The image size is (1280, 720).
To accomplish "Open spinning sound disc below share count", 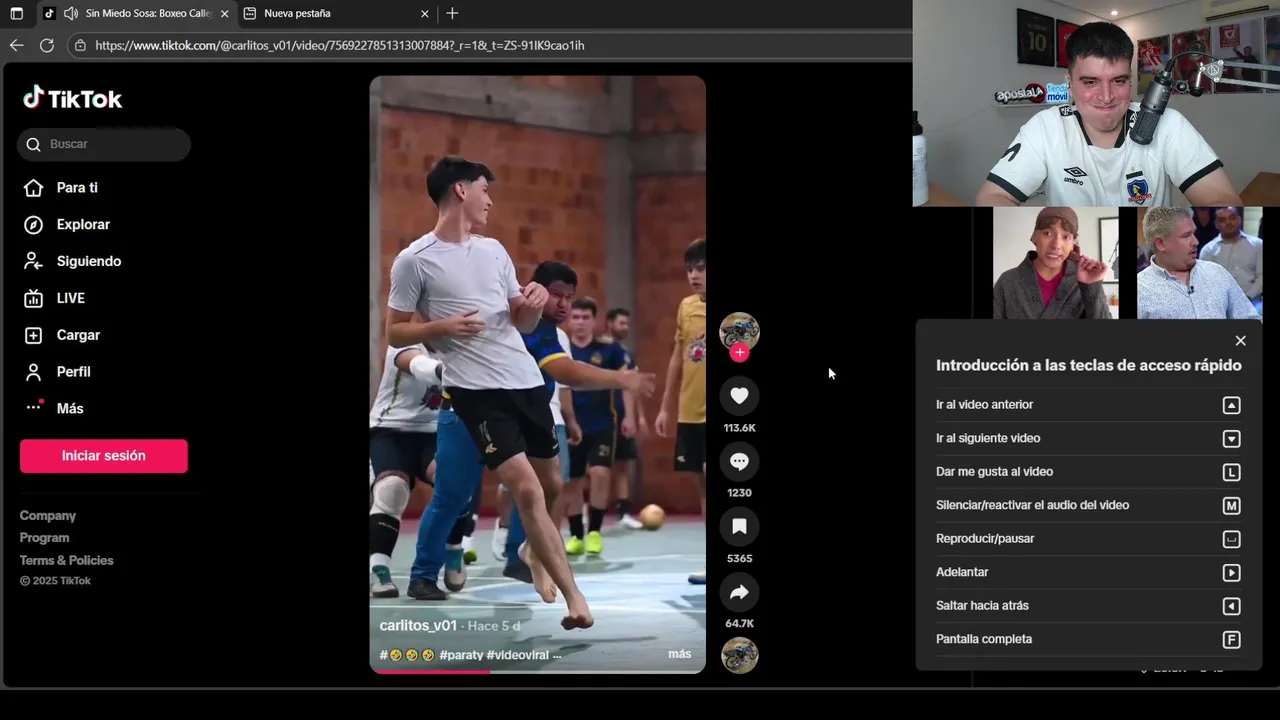I will (x=739, y=655).
